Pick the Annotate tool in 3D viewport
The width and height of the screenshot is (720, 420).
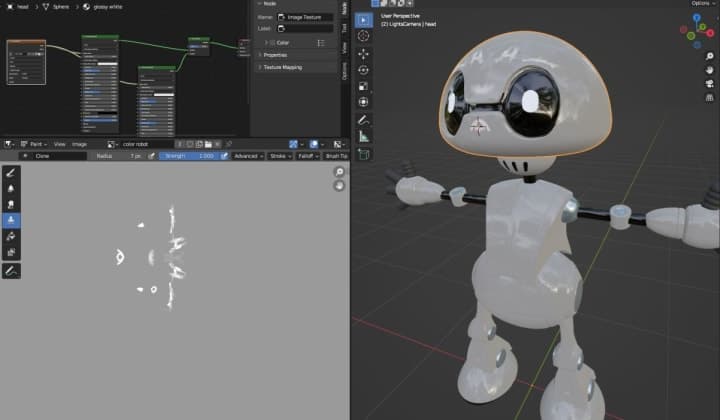(363, 119)
